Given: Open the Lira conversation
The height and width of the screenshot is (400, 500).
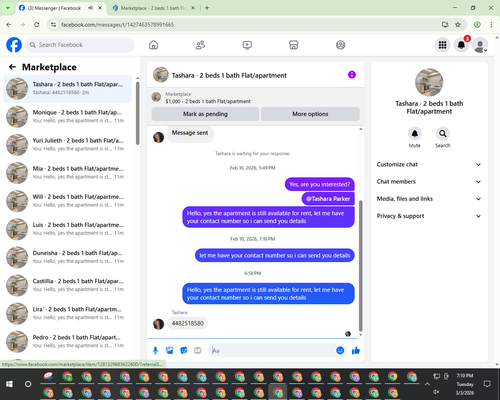Looking at the screenshot, I should [x=68, y=313].
